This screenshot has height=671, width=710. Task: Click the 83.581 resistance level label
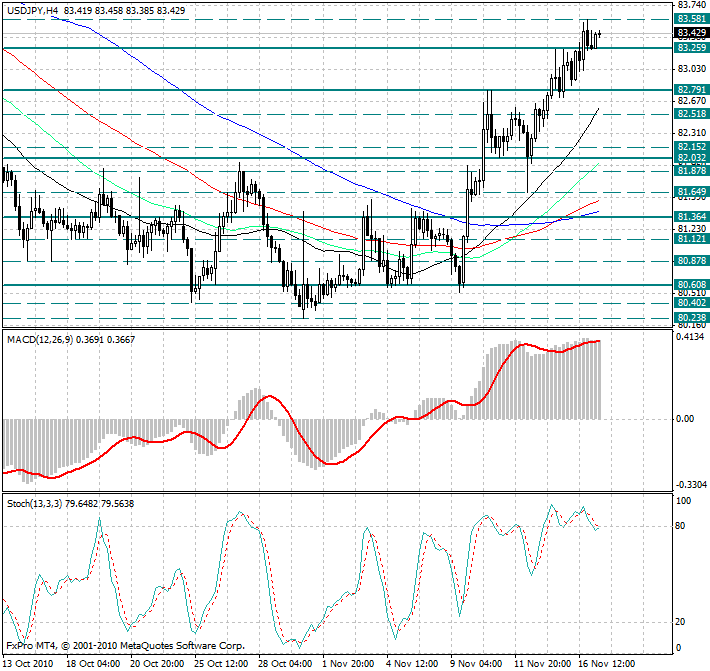tap(691, 19)
